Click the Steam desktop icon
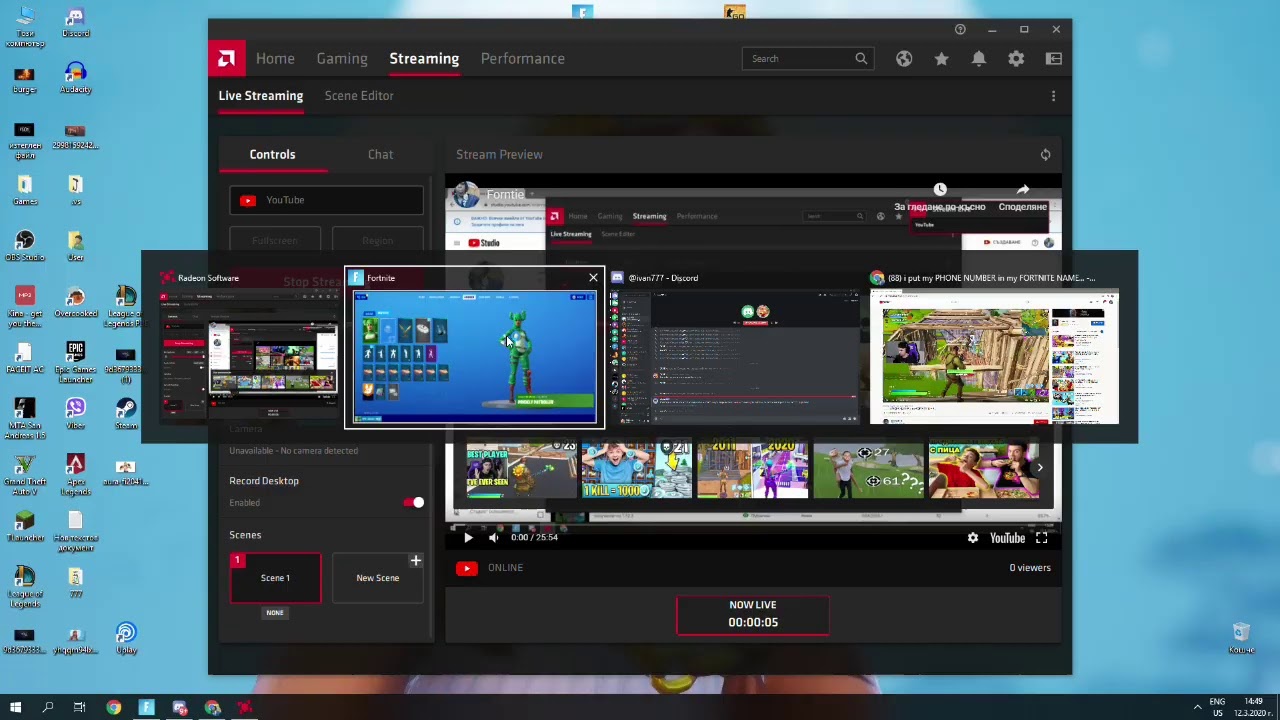This screenshot has width=1280, height=720. pos(125,414)
